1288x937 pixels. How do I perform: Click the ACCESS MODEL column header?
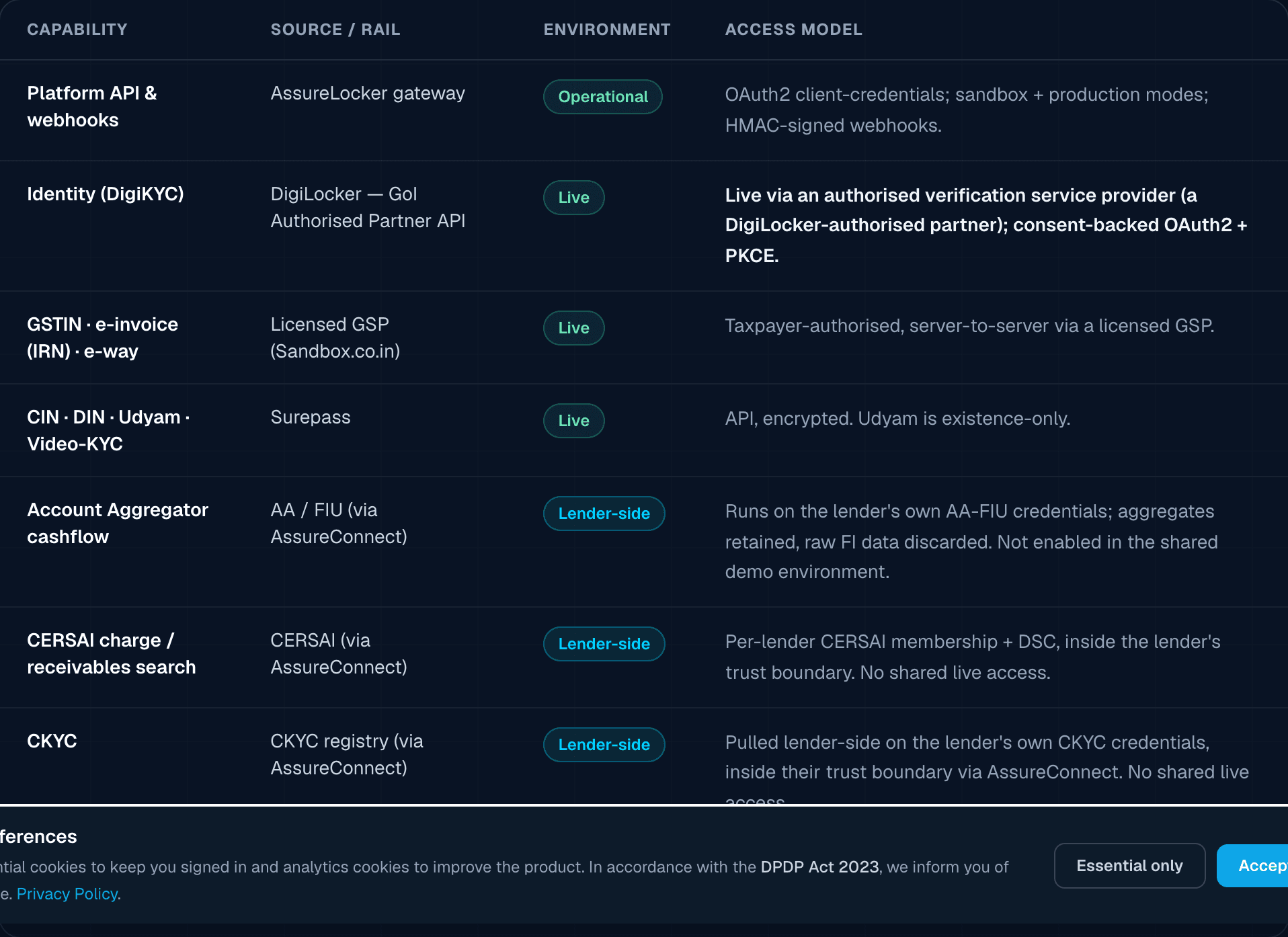[793, 30]
